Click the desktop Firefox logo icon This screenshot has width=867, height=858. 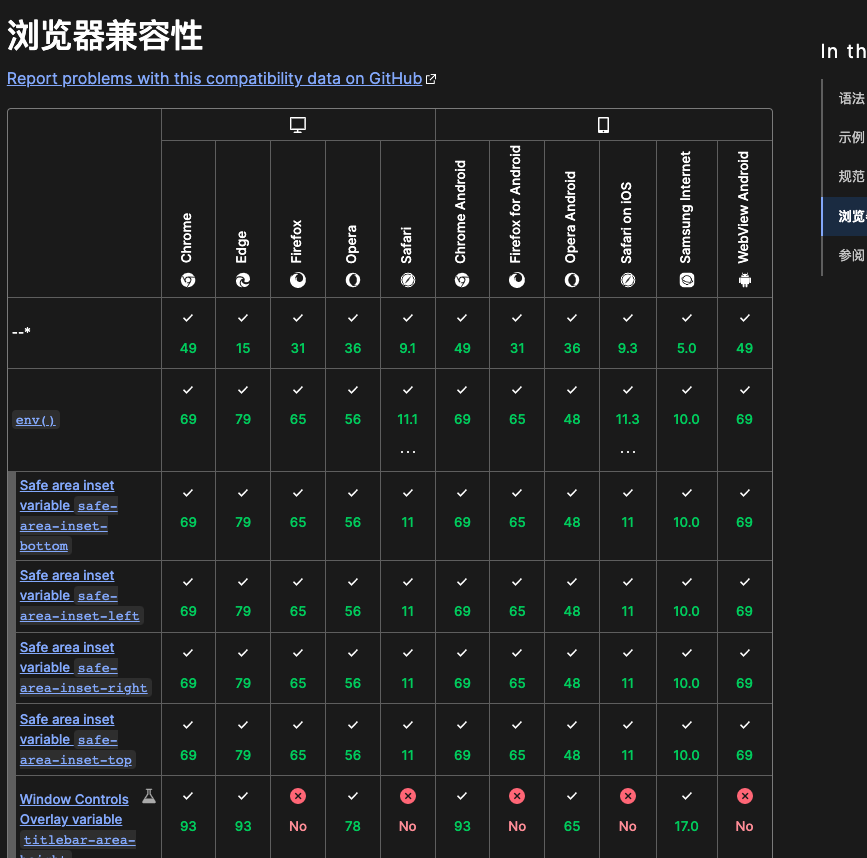tap(298, 280)
